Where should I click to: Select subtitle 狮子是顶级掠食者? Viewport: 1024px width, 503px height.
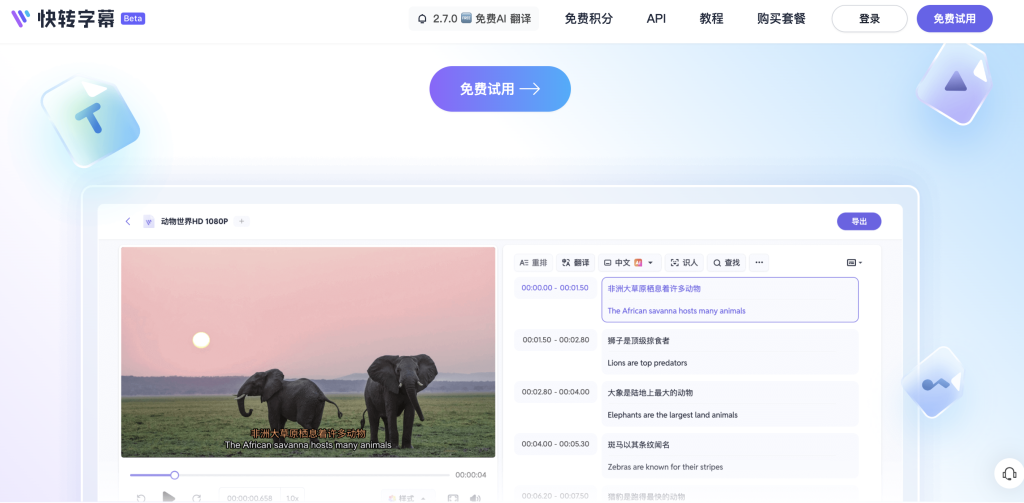(638, 340)
